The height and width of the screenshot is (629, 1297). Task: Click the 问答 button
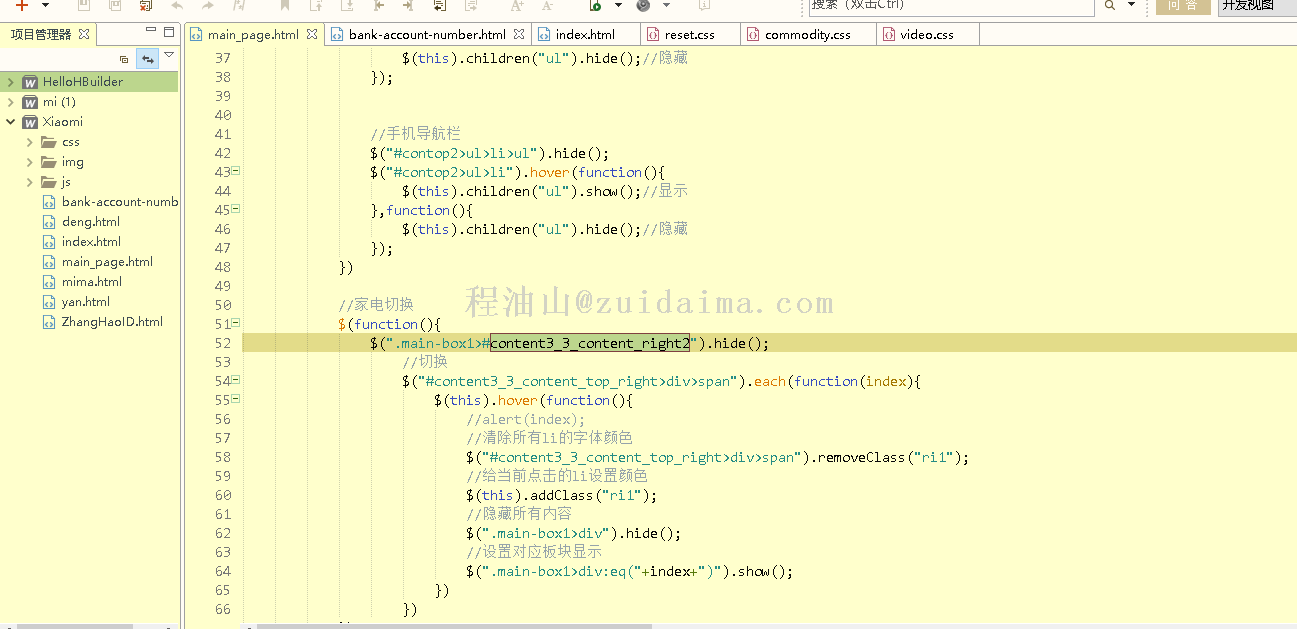tap(1182, 5)
